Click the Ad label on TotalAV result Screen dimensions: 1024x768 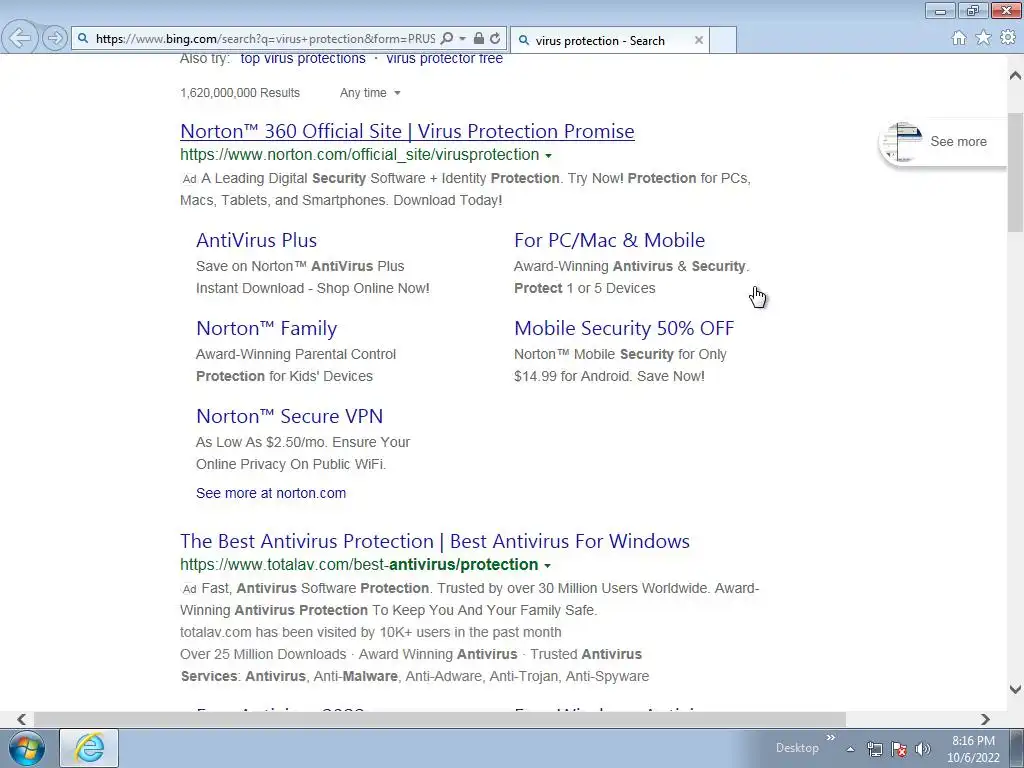[x=189, y=589]
